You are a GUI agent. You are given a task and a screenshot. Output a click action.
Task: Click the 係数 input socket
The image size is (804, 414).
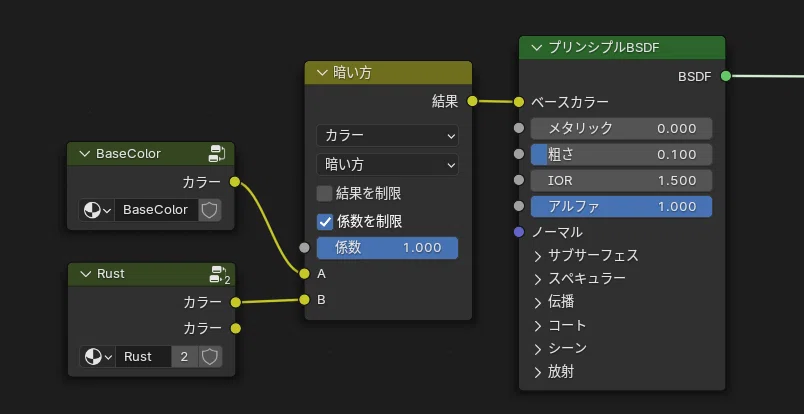click(305, 248)
